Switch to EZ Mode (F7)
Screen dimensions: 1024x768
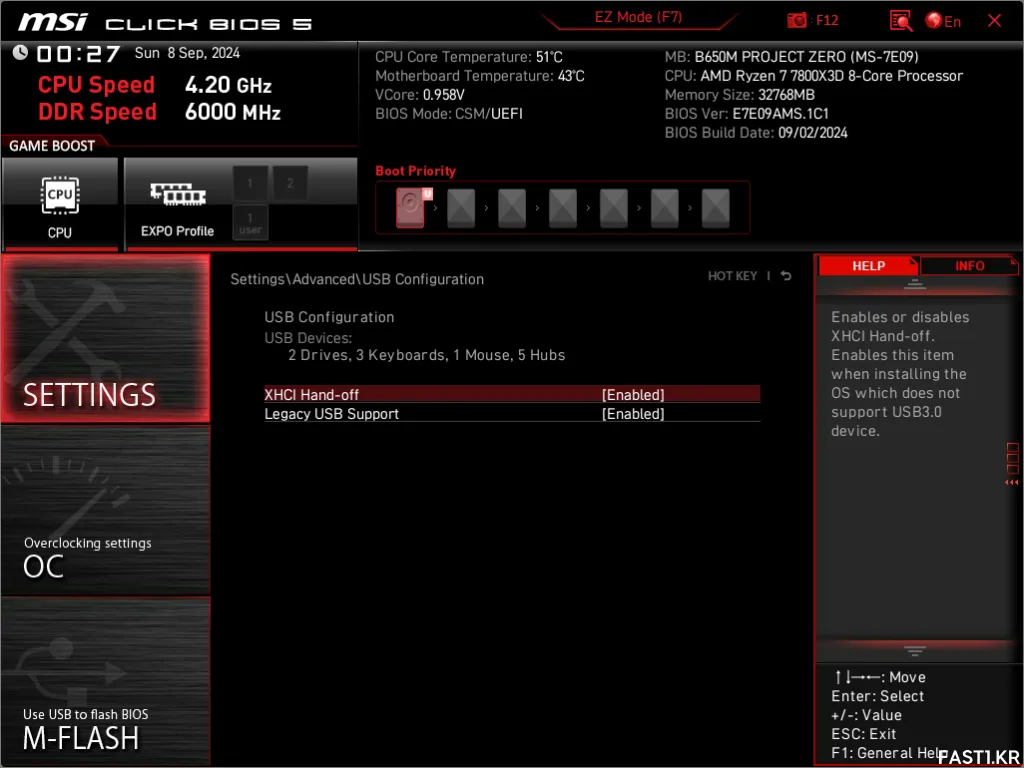638,18
